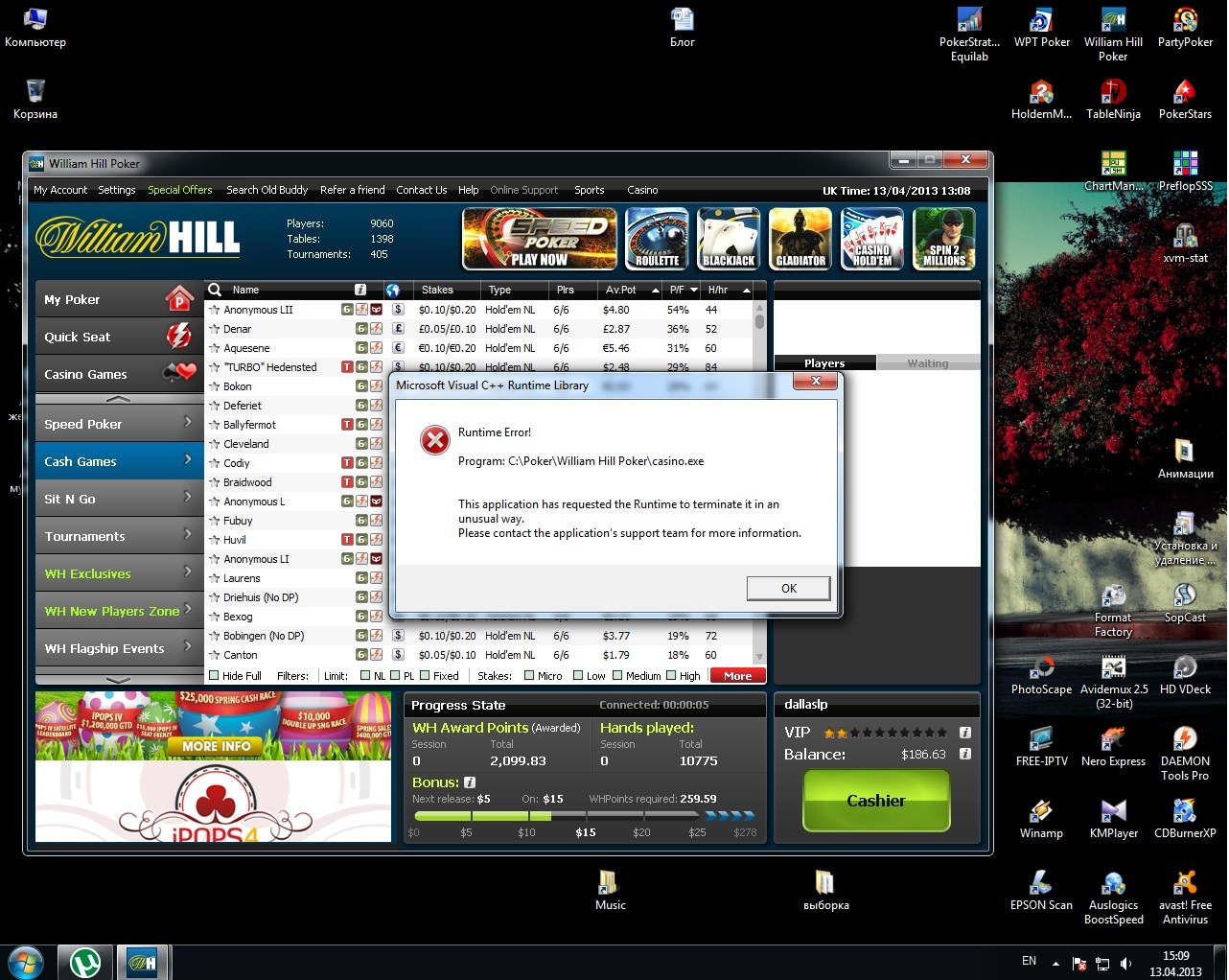Open DAEMON Tools Pro desktop icon
Image resolution: width=1229 pixels, height=980 pixels.
pyautogui.click(x=1185, y=754)
